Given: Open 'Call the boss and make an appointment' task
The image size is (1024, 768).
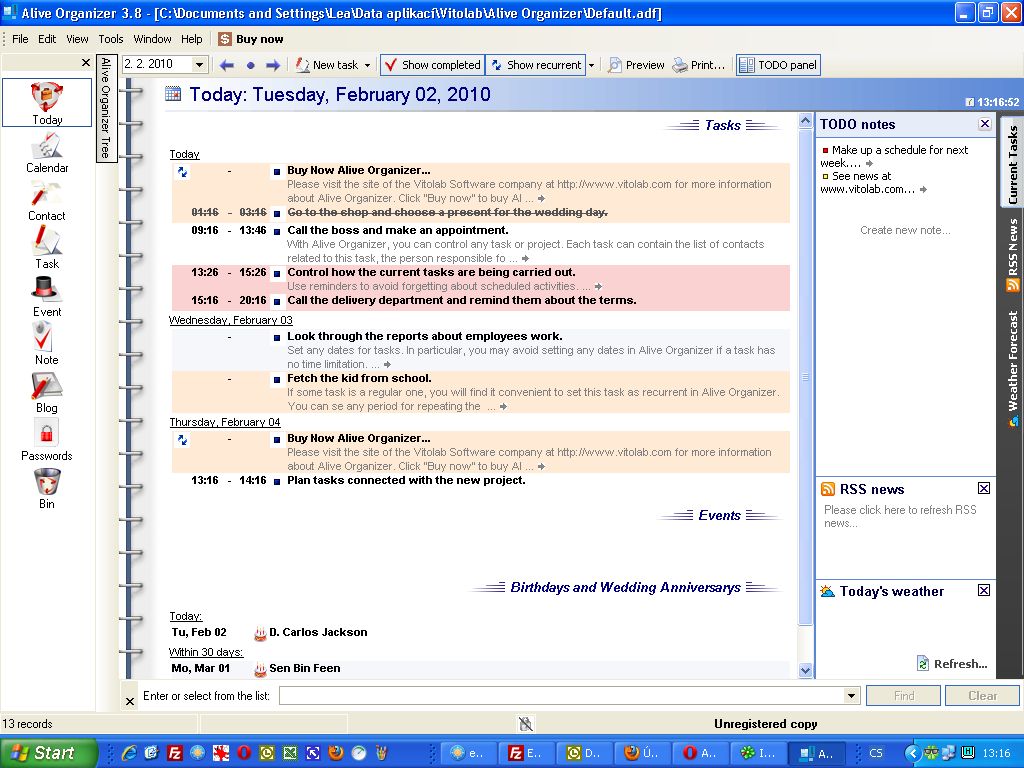Looking at the screenshot, I should coord(398,230).
